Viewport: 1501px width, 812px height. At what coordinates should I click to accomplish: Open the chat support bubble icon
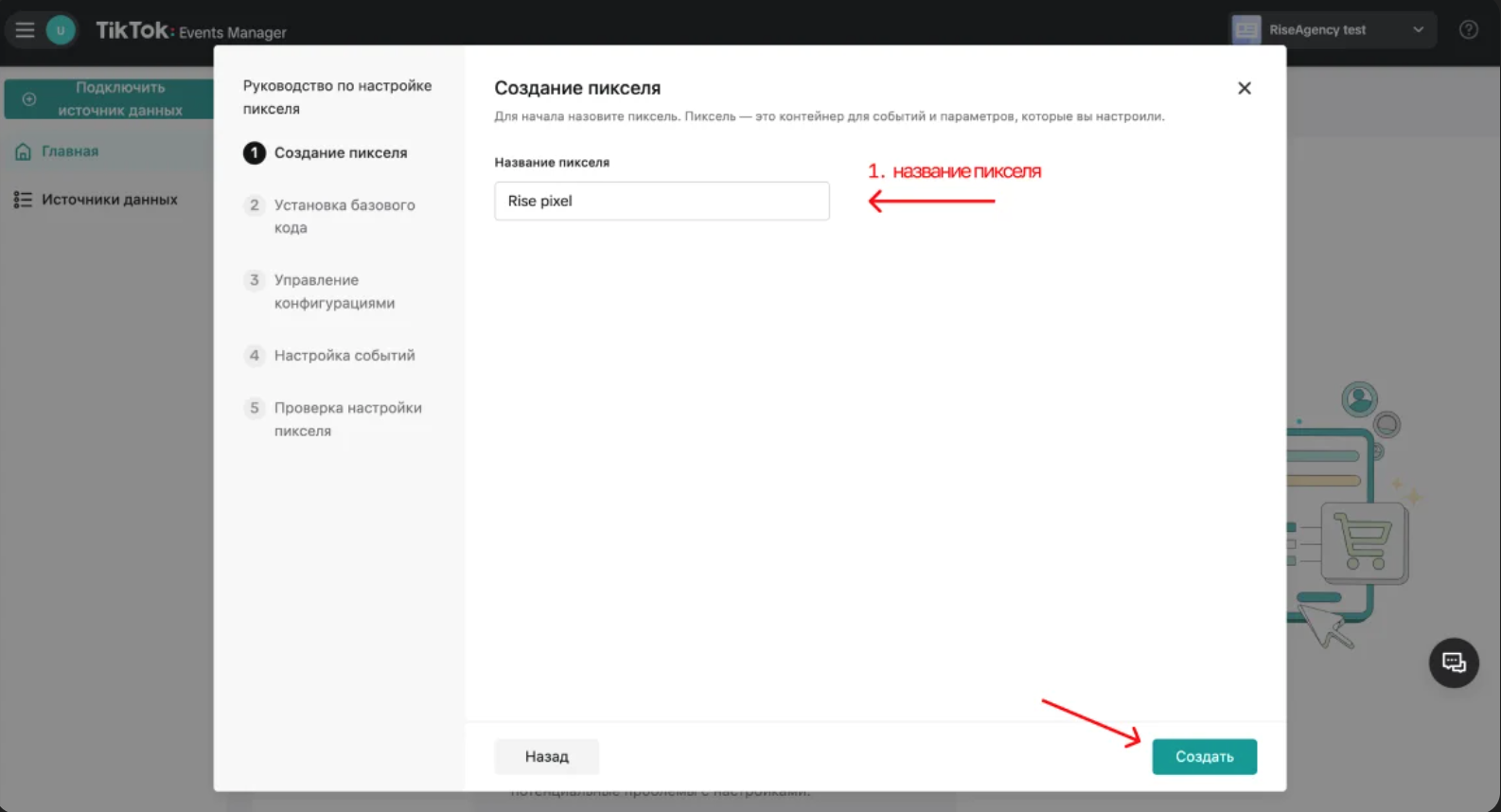(x=1453, y=662)
